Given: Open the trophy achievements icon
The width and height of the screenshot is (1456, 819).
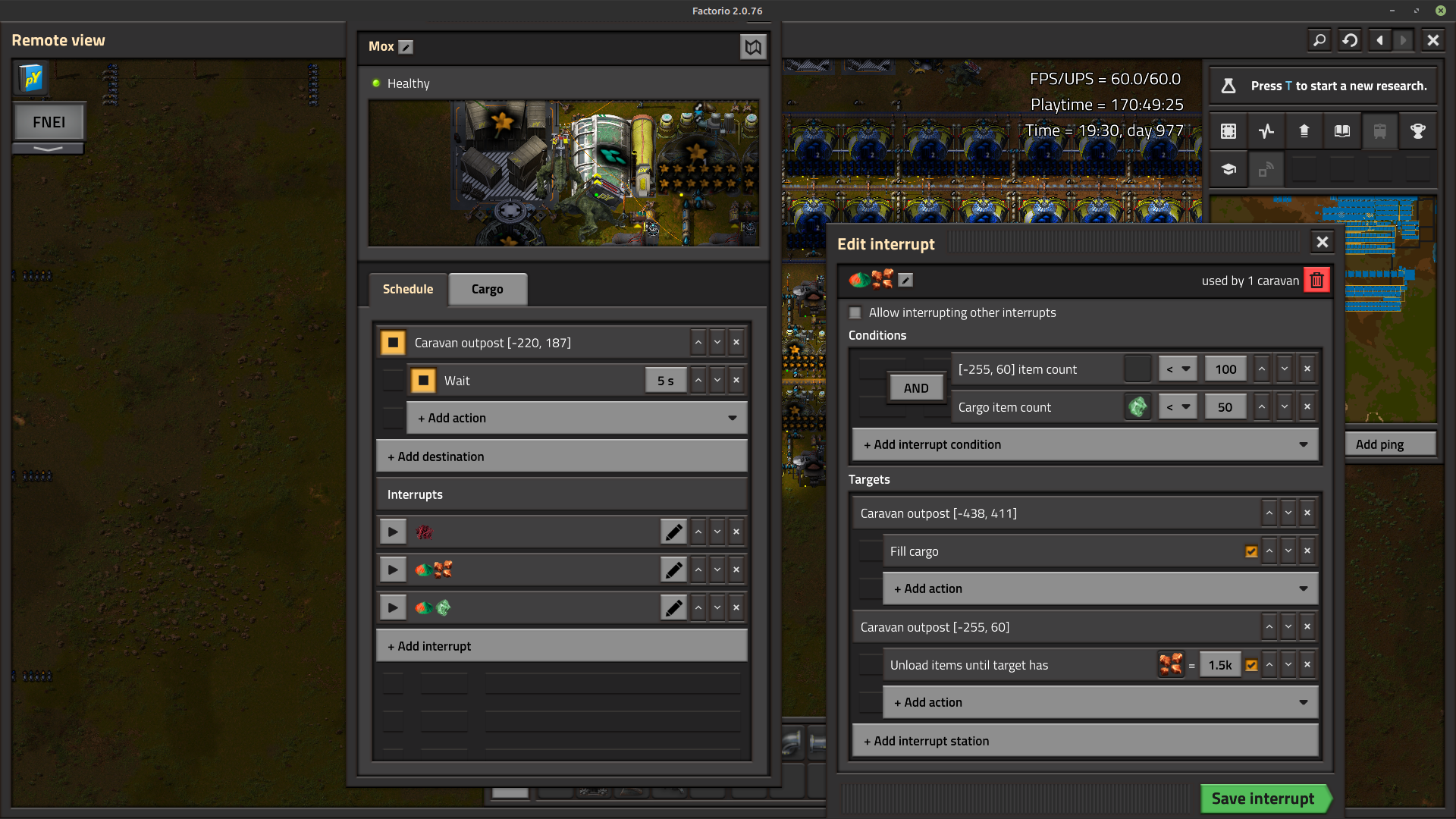Looking at the screenshot, I should point(1417,131).
